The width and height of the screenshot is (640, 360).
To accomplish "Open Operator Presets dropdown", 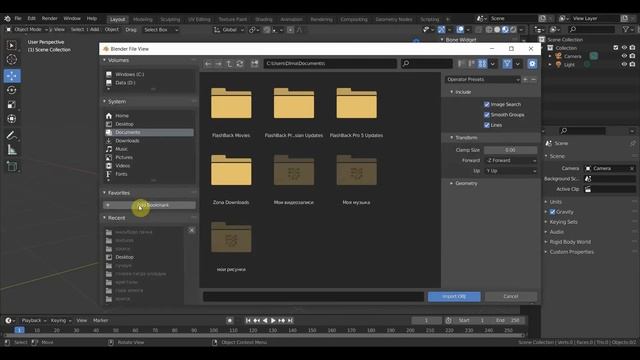I will pos(483,80).
